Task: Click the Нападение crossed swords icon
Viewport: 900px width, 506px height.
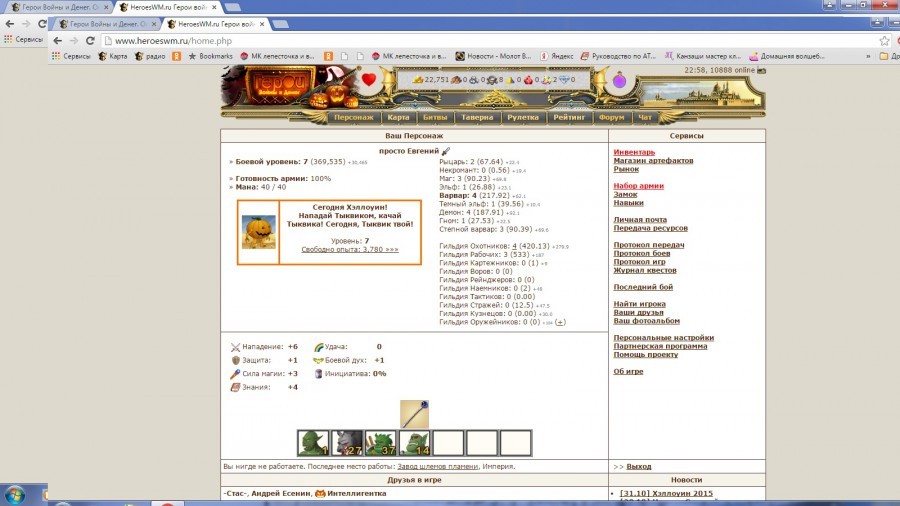Action: tap(235, 347)
